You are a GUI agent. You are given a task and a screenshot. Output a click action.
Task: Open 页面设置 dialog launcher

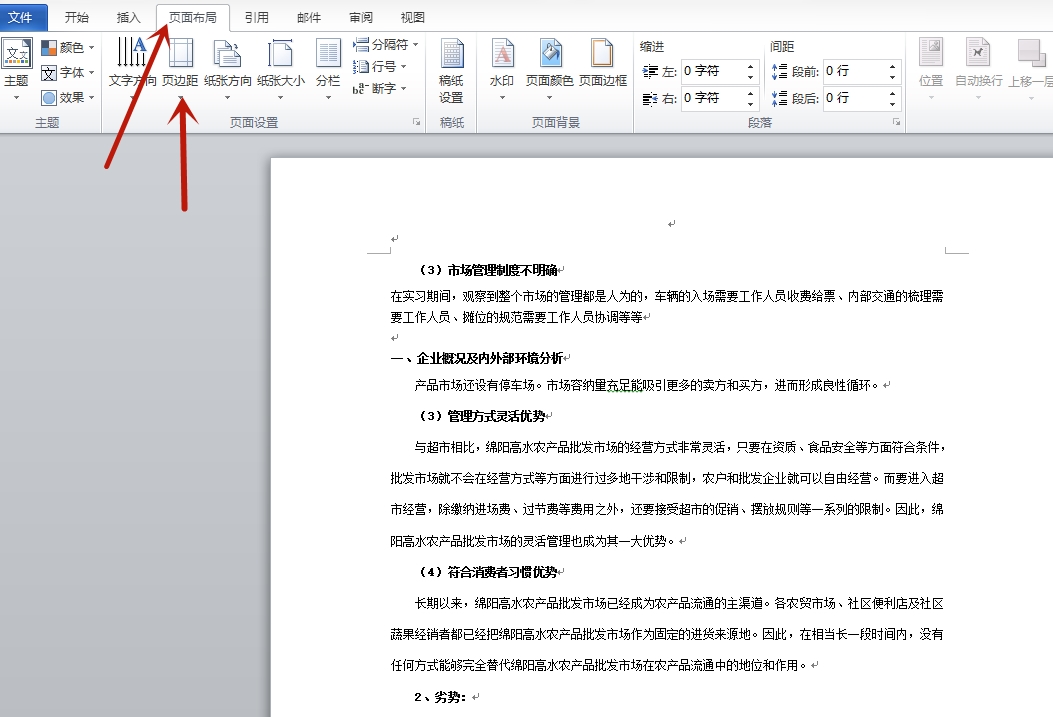[416, 122]
